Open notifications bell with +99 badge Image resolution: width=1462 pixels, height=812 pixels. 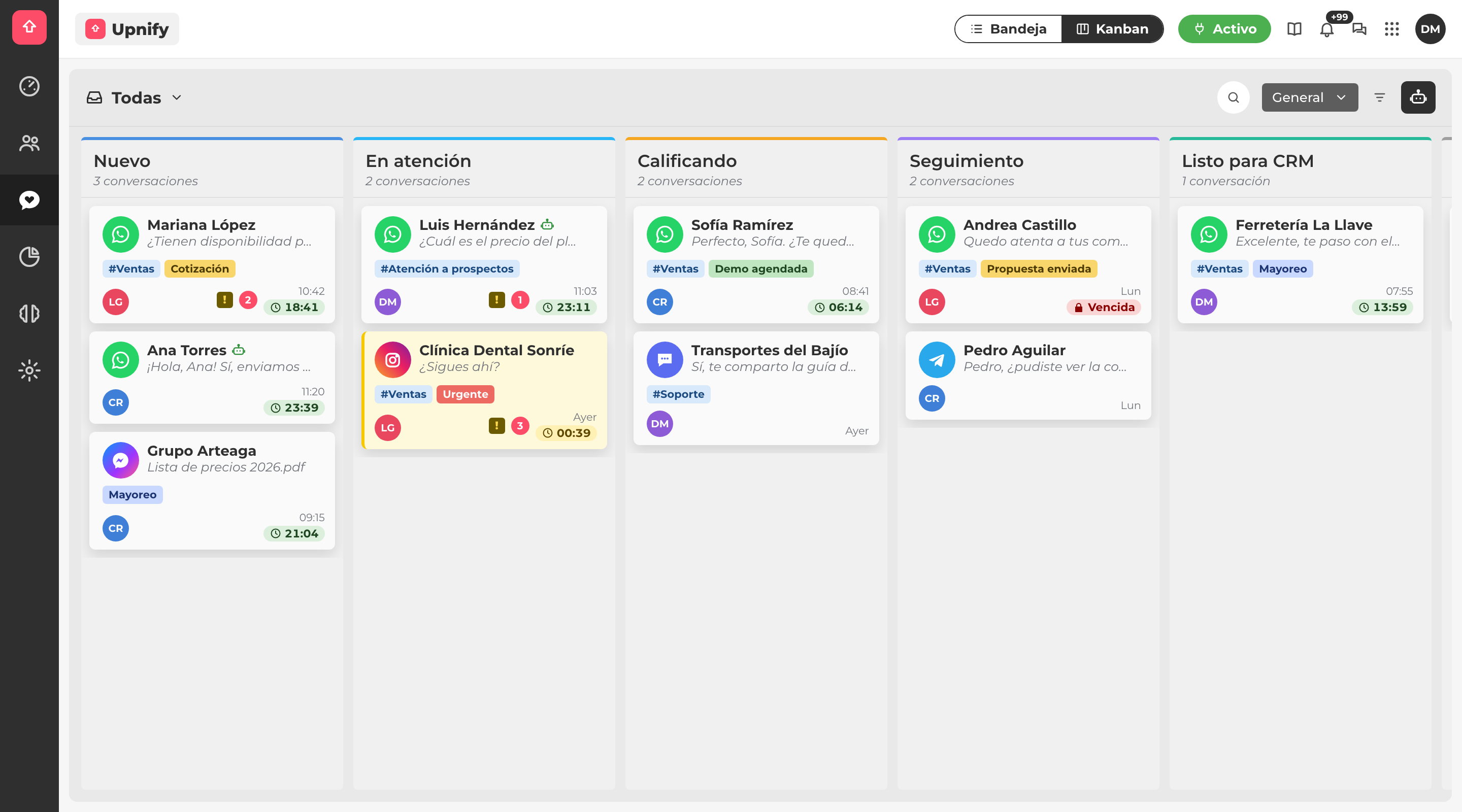1327,29
